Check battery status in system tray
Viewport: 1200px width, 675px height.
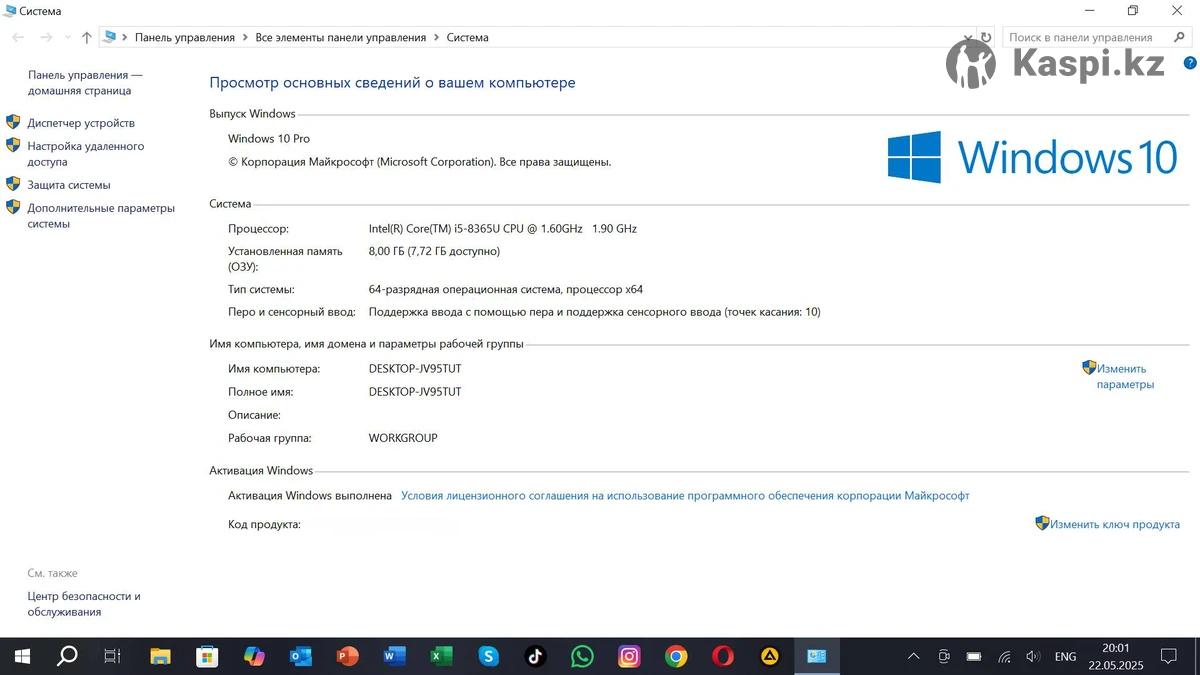[974, 657]
